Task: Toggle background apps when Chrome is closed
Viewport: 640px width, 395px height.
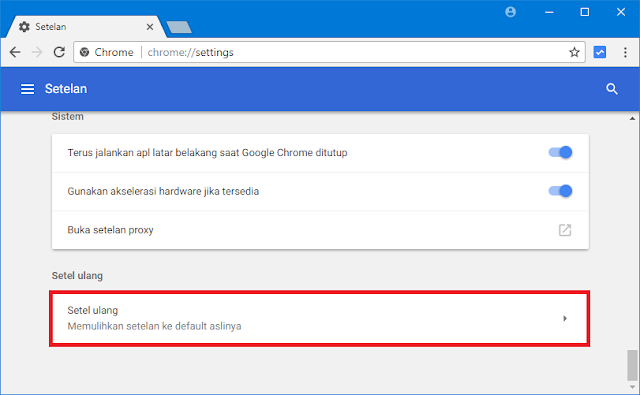Action: (x=560, y=153)
